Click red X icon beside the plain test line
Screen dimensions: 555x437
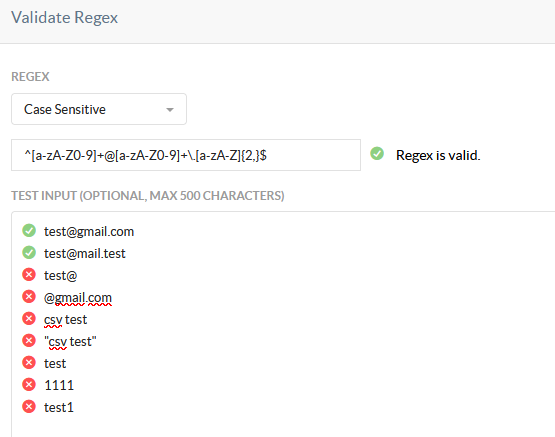[x=29, y=362]
